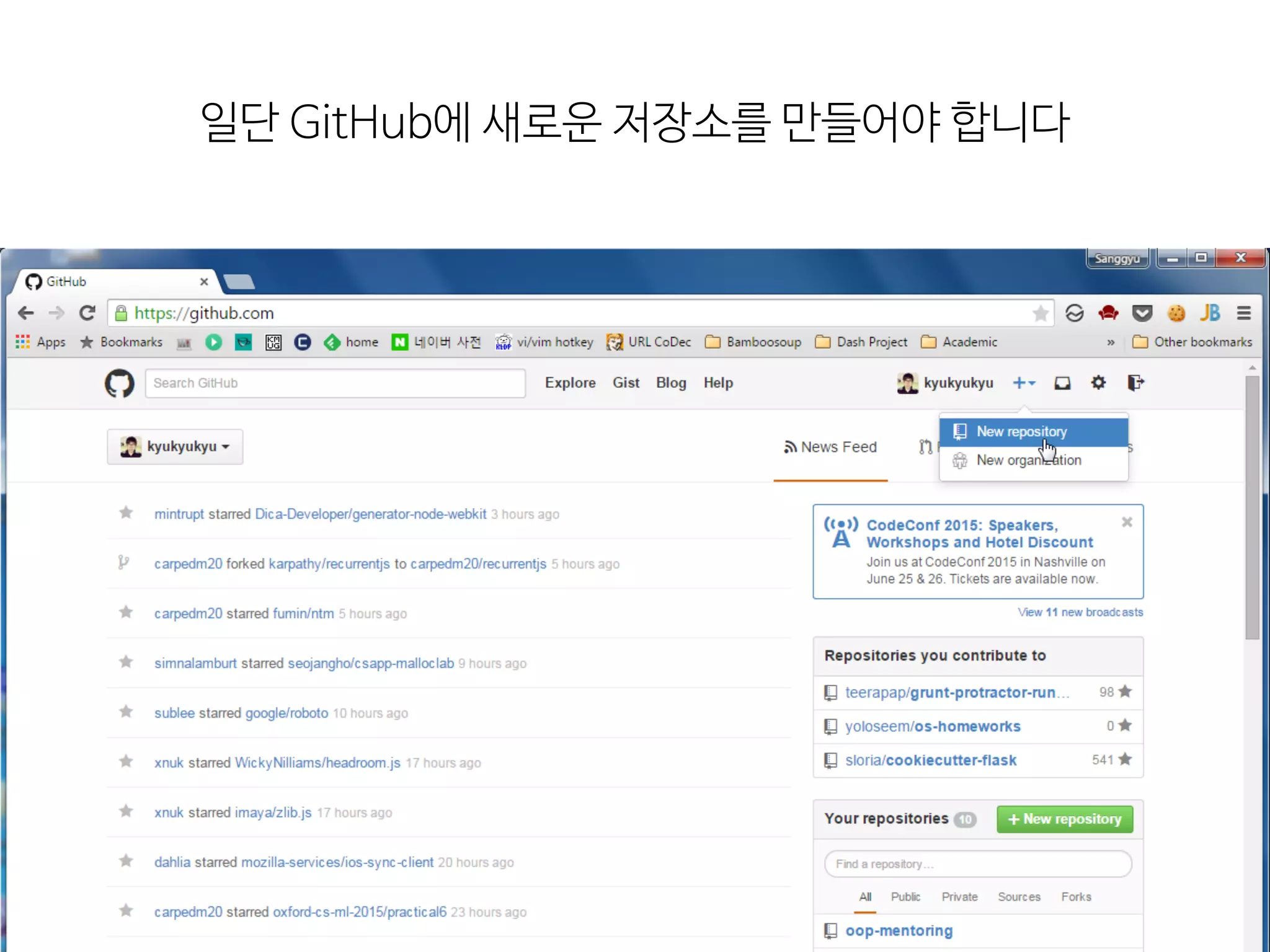Filter repositories by Public

tap(905, 897)
